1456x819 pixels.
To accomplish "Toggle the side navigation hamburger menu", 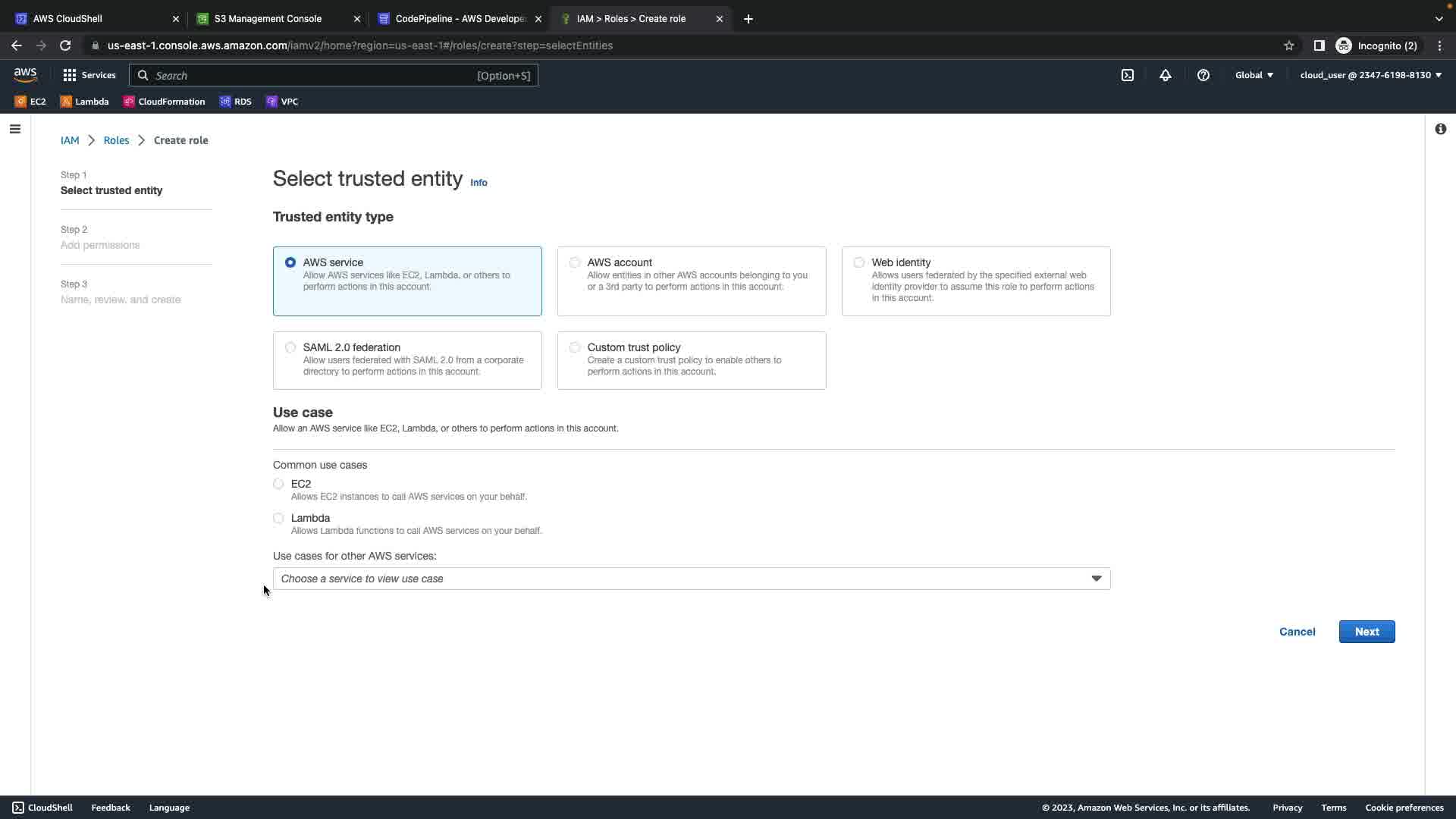I will pos(14,129).
